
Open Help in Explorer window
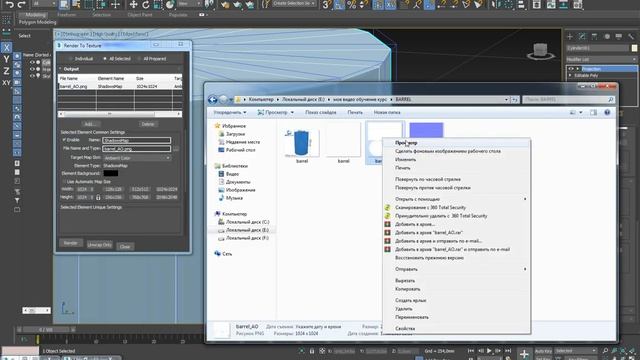pos(607,112)
